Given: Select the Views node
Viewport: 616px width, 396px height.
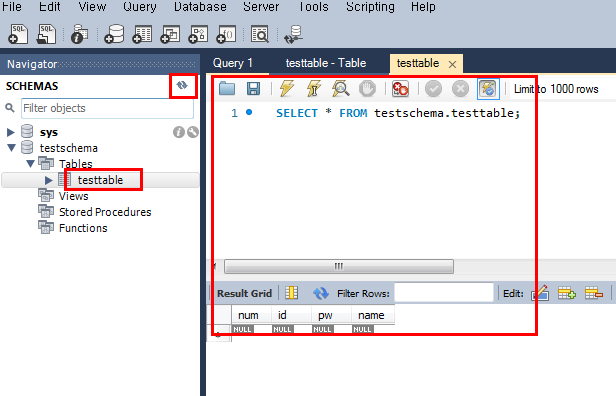Looking at the screenshot, I should coord(73,196).
